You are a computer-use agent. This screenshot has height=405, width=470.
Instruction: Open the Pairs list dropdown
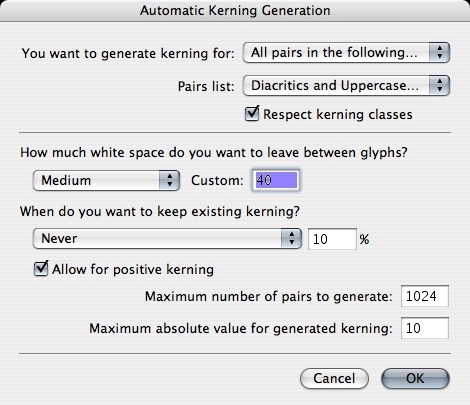(346, 86)
